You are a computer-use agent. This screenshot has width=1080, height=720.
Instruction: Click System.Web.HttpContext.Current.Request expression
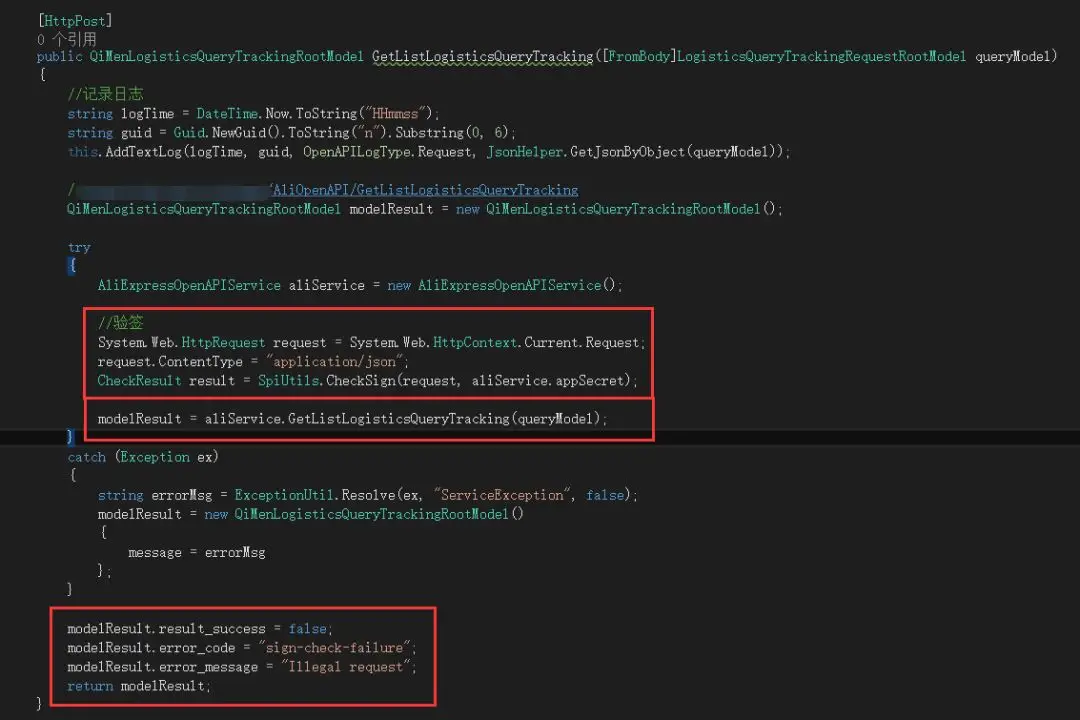[495, 342]
